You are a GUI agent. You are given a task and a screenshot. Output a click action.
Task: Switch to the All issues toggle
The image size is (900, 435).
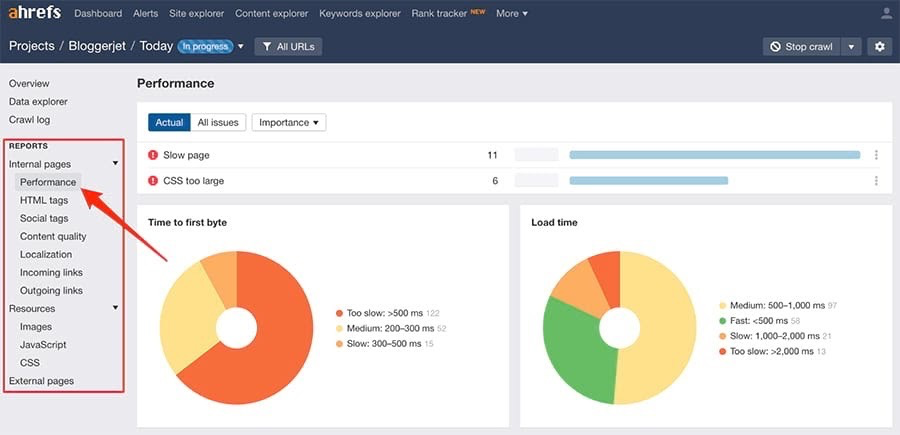pyautogui.click(x=217, y=122)
